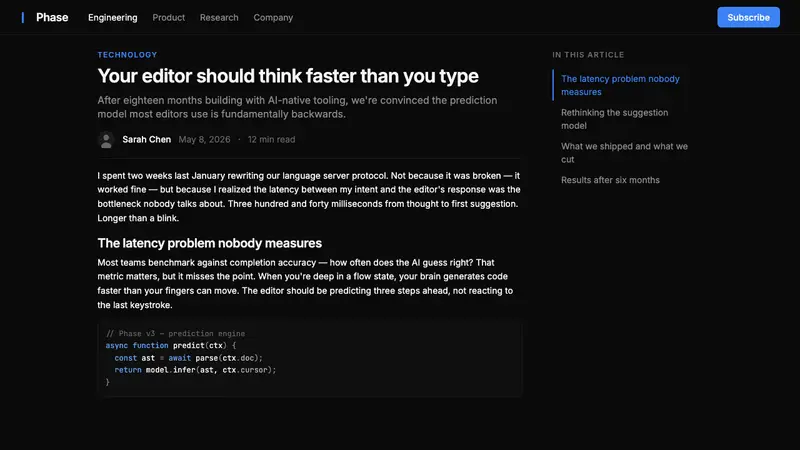800x450 pixels.
Task: Click the 'return model.infer(ast, ctx.cursor);' code line
Action: pyautogui.click(x=195, y=370)
